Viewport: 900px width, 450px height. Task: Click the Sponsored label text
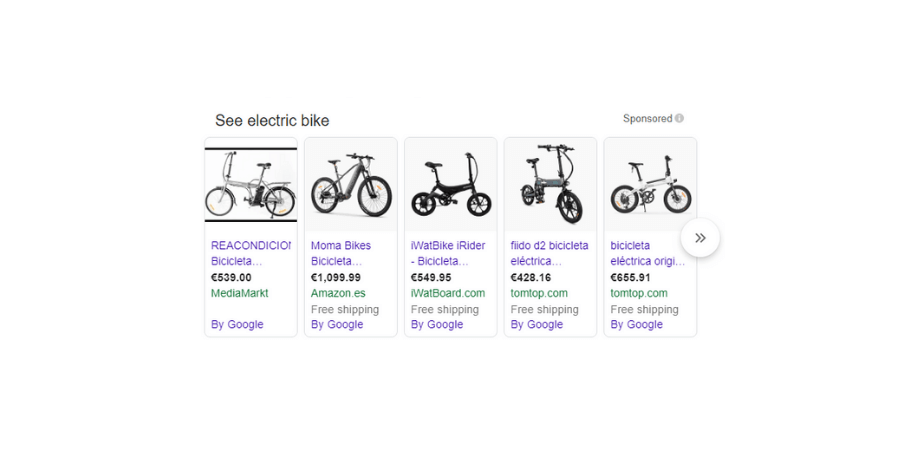647,118
